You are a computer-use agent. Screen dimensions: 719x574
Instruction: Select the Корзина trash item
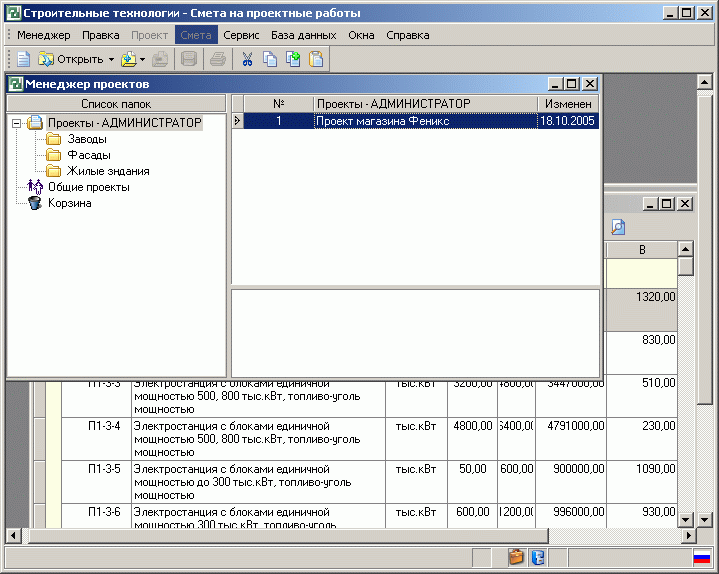pyautogui.click(x=69, y=203)
